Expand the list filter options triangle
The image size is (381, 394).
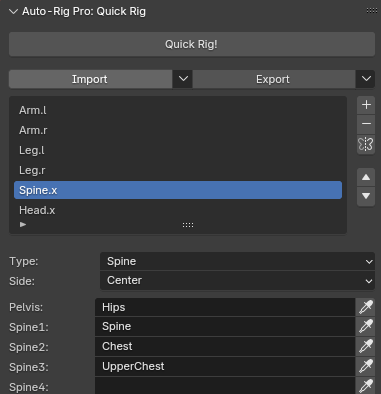click(23, 225)
